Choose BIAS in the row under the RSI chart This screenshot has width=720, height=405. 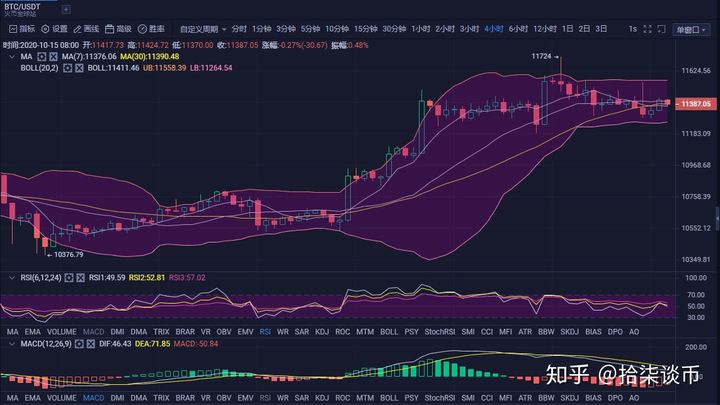point(593,332)
